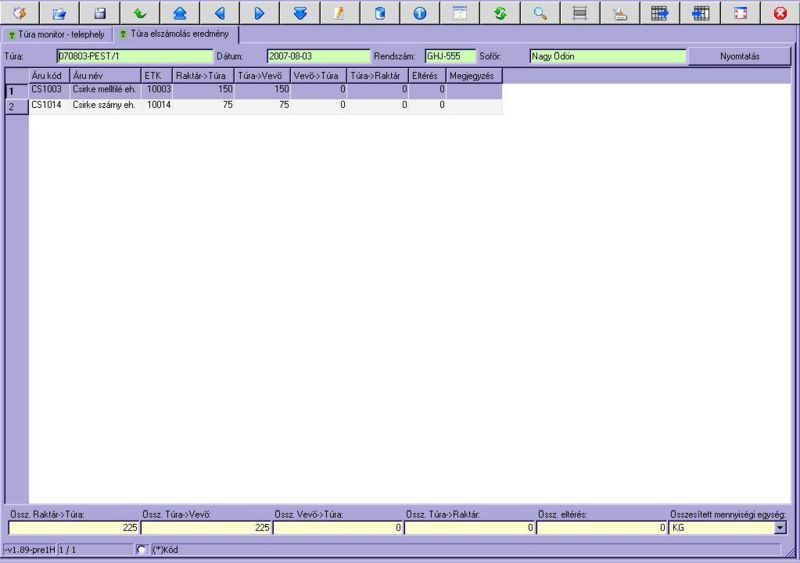Click the Túra field with 070803-PEST/1
Image resolution: width=800 pixels, height=563 pixels.
(135, 56)
